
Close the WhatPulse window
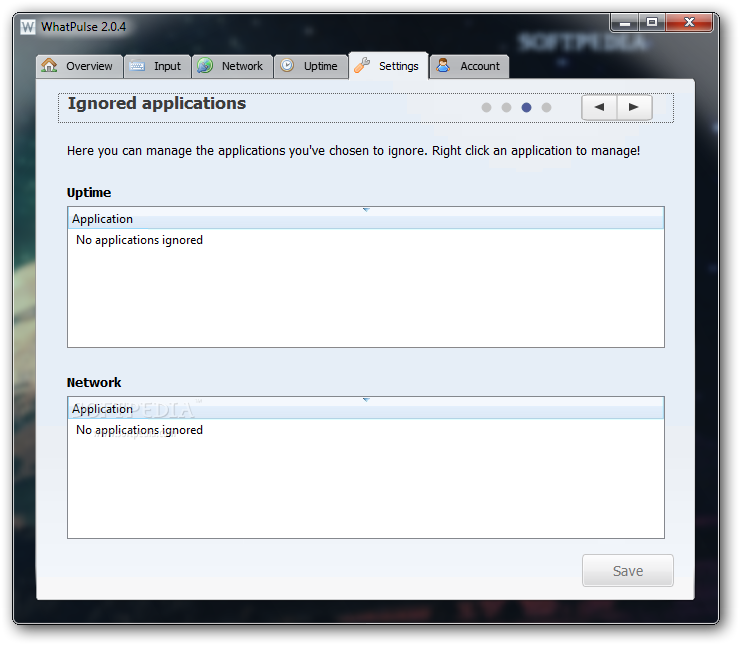tap(689, 22)
